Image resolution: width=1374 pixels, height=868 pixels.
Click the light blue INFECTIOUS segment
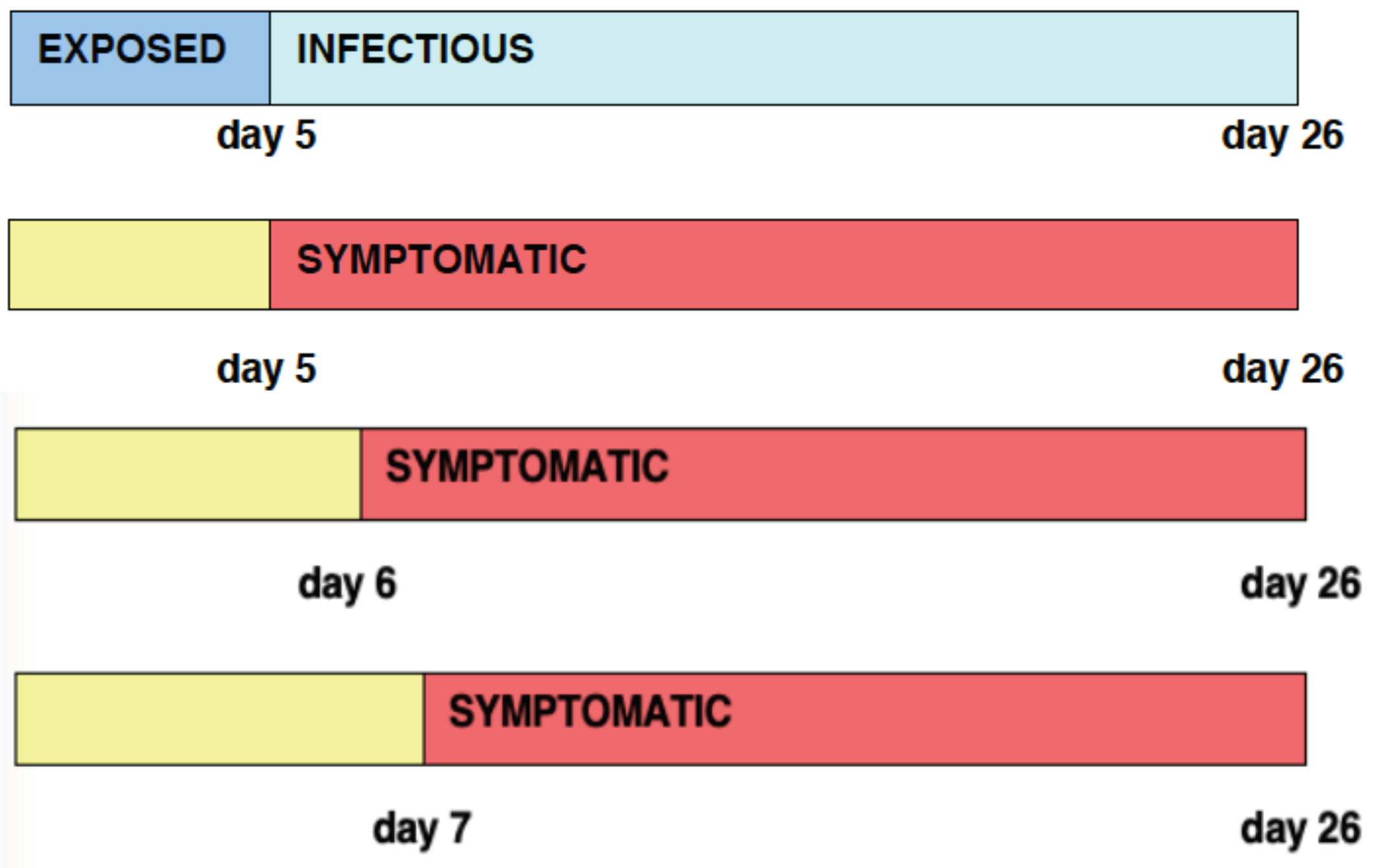pyautogui.click(x=783, y=58)
